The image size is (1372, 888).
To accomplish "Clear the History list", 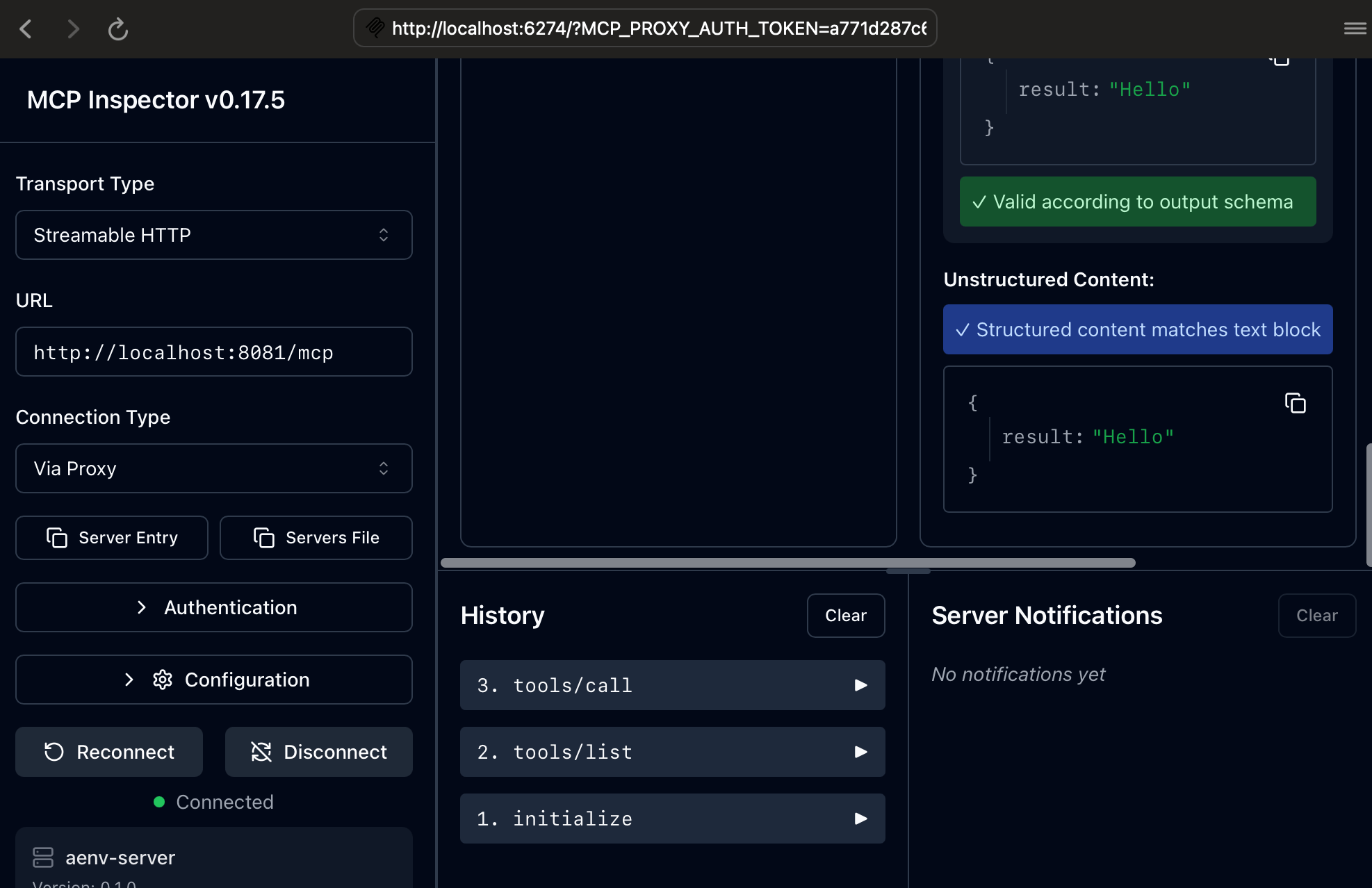I will click(x=846, y=616).
